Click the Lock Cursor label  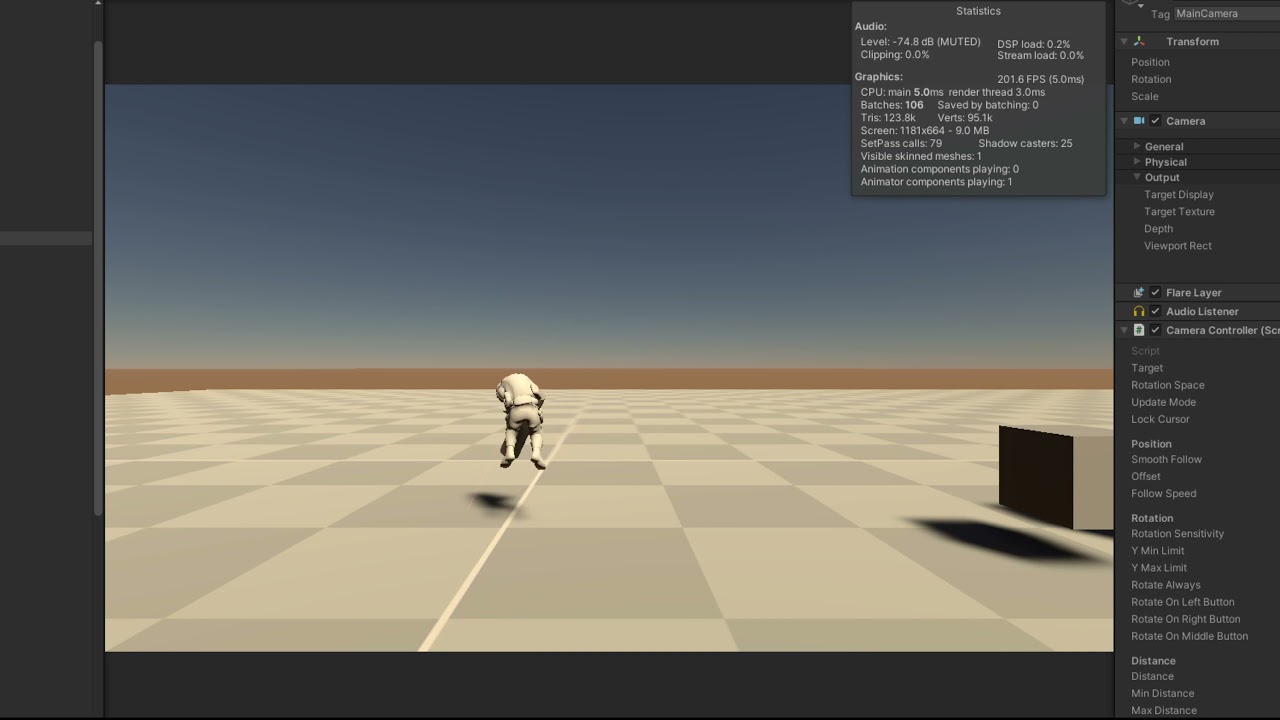1160,419
